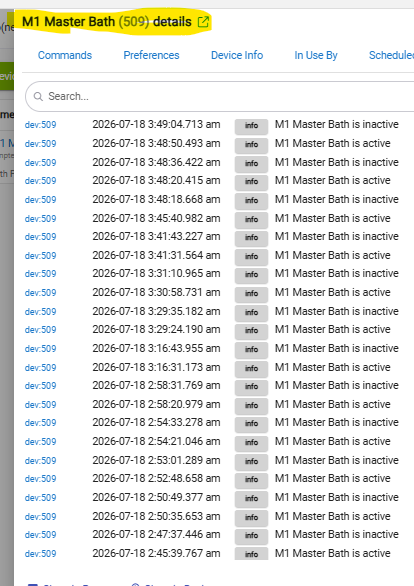Click info badge for 2:58:20.979 am entry
The image size is (414, 586).
[251, 406]
